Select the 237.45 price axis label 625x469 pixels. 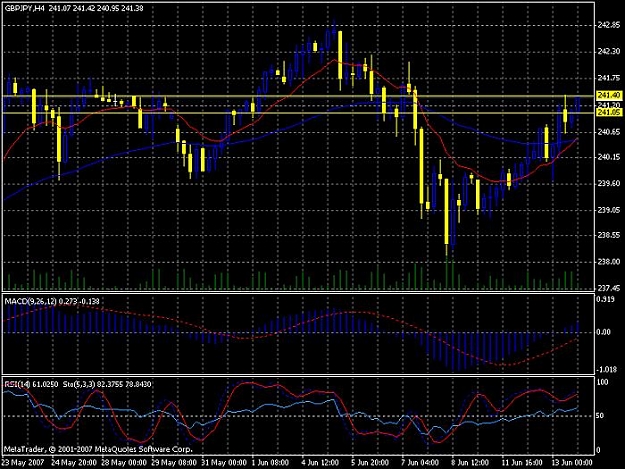coord(609,288)
